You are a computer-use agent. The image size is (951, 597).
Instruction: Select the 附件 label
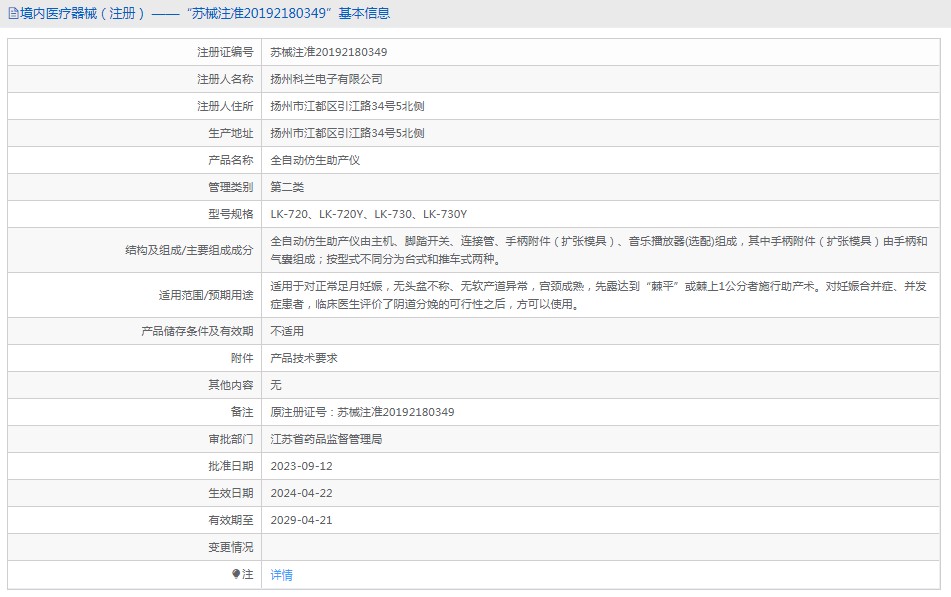pyautogui.click(x=242, y=358)
